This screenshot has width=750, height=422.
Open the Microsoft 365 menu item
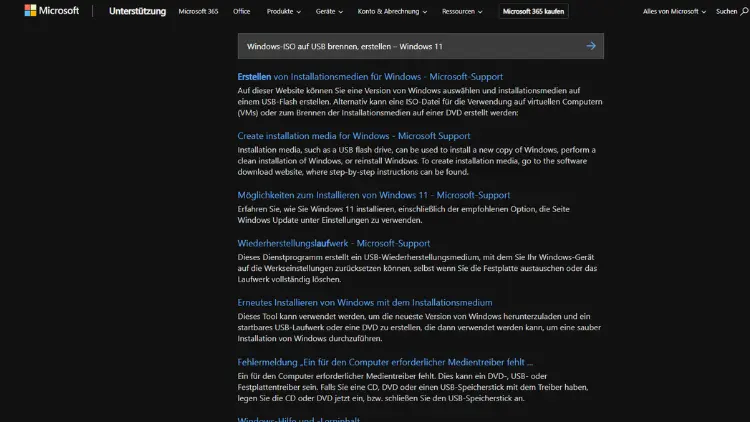click(x=198, y=11)
